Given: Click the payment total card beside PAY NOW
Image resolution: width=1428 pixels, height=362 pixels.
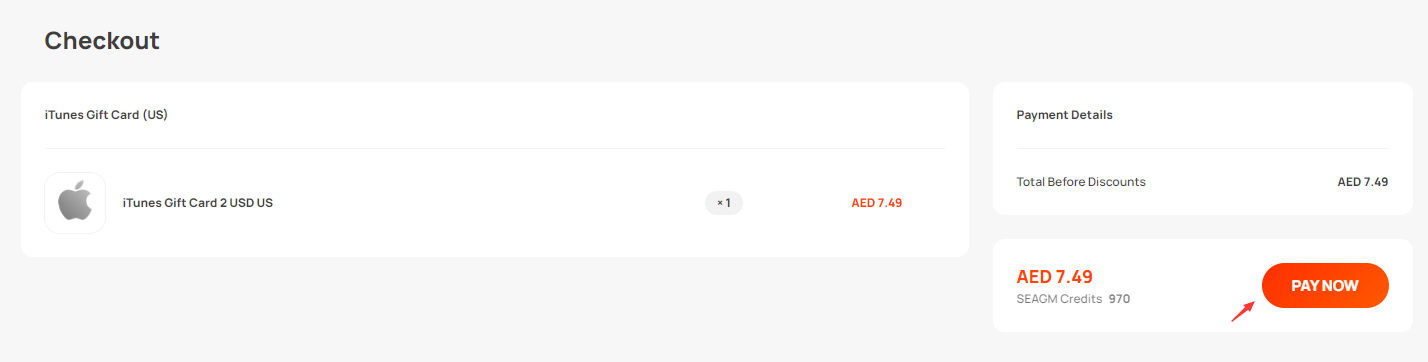Looking at the screenshot, I should (x=1203, y=286).
